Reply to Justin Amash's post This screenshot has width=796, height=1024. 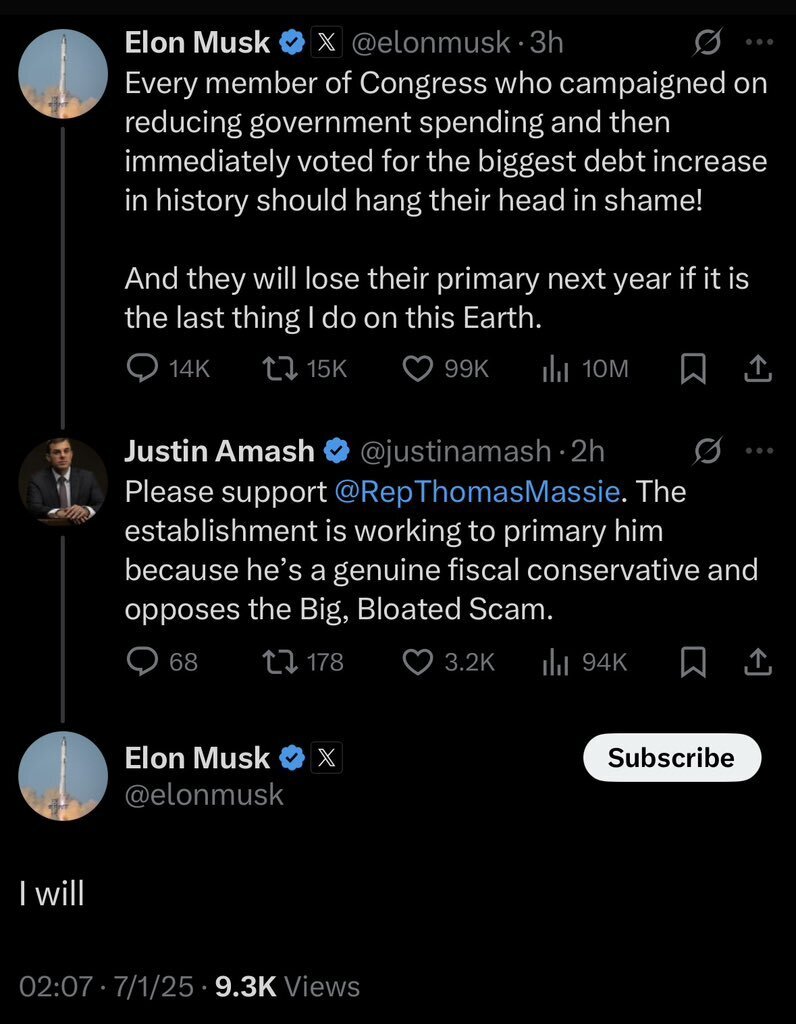pyautogui.click(x=142, y=661)
